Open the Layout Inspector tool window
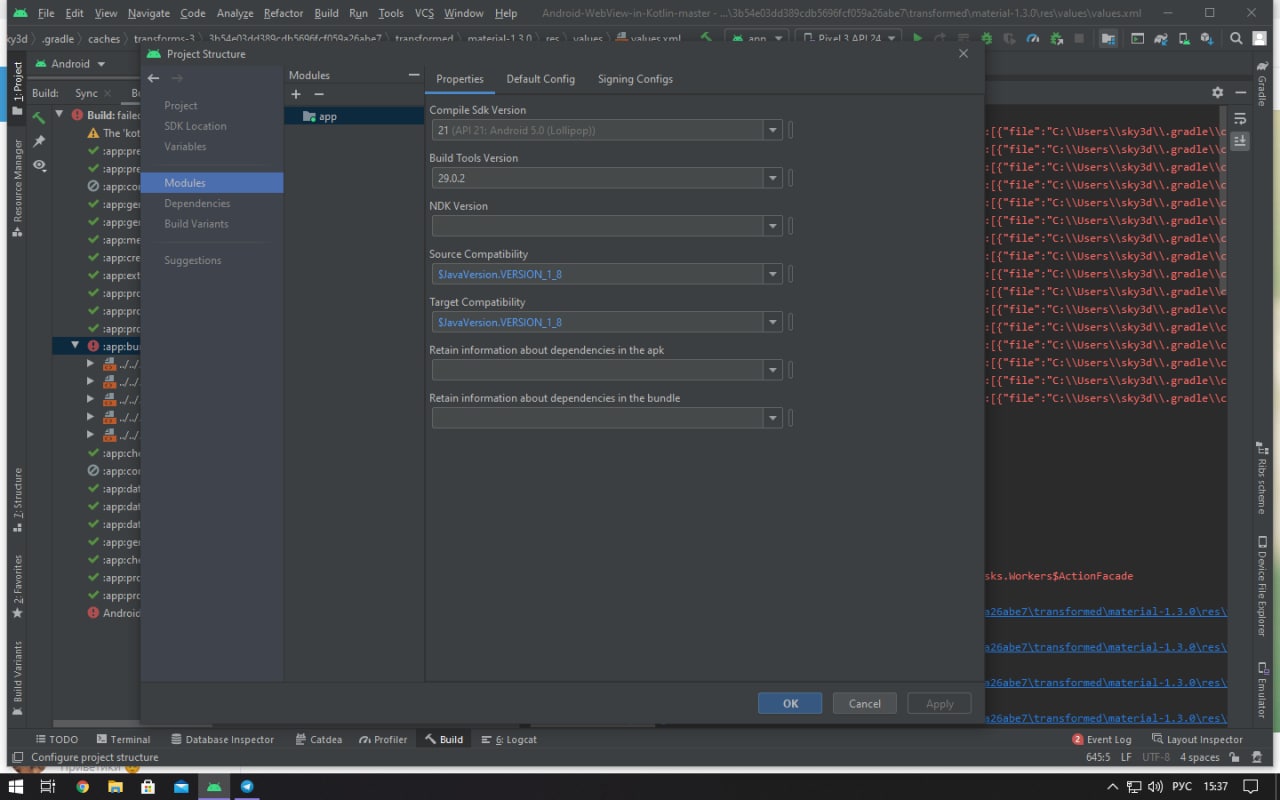 [1197, 739]
